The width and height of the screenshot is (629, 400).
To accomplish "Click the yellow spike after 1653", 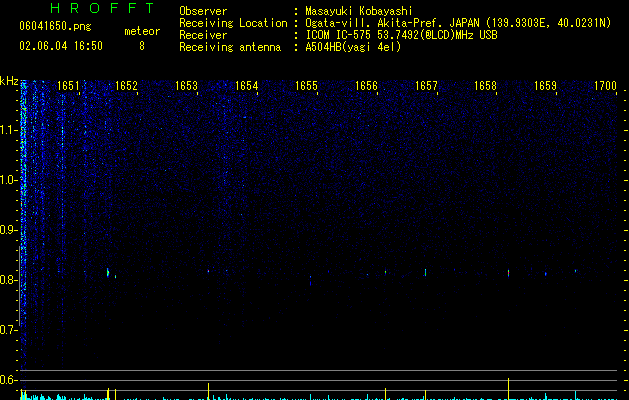I will pos(208,391).
